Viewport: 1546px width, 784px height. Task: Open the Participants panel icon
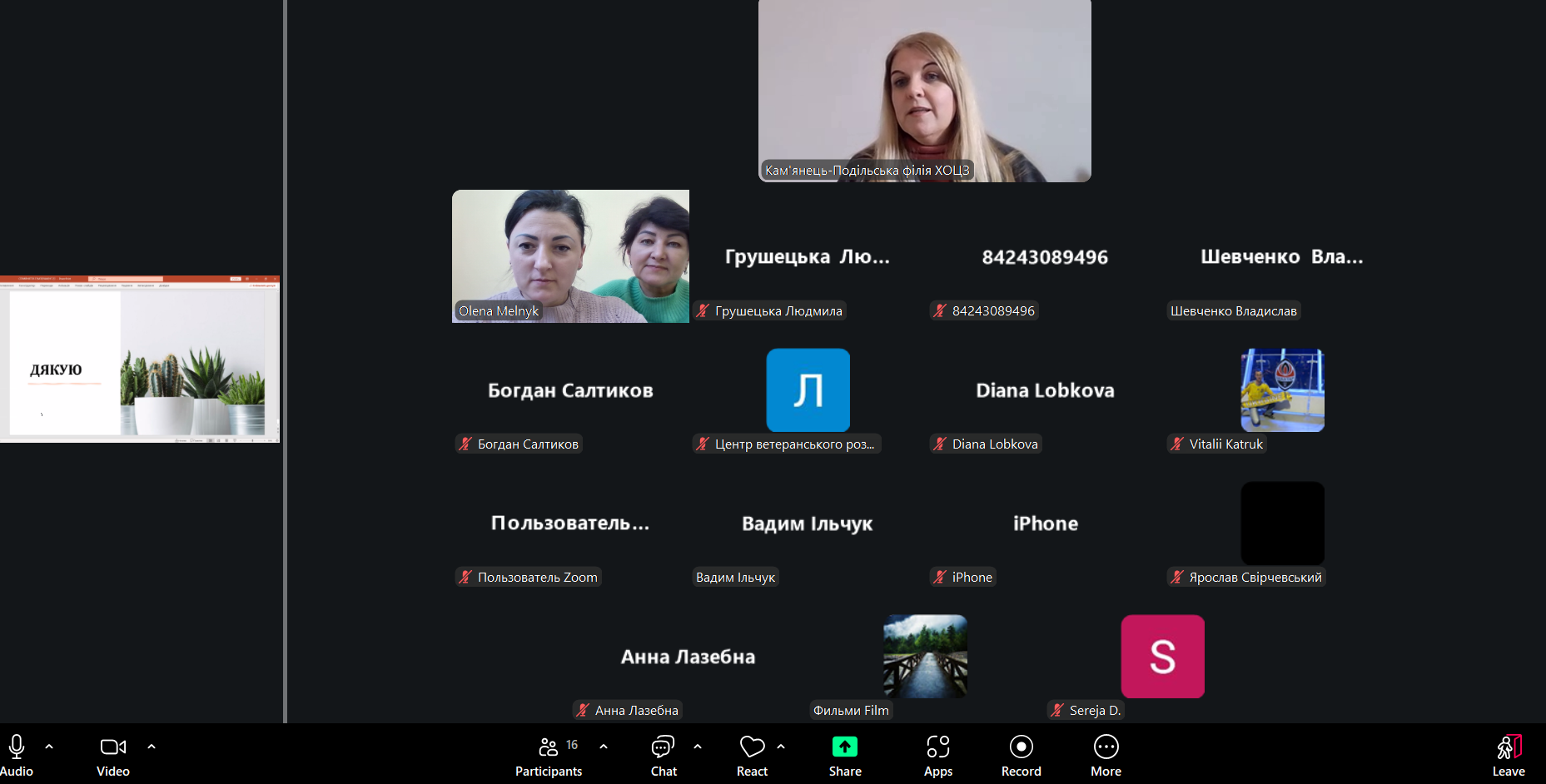pyautogui.click(x=549, y=747)
